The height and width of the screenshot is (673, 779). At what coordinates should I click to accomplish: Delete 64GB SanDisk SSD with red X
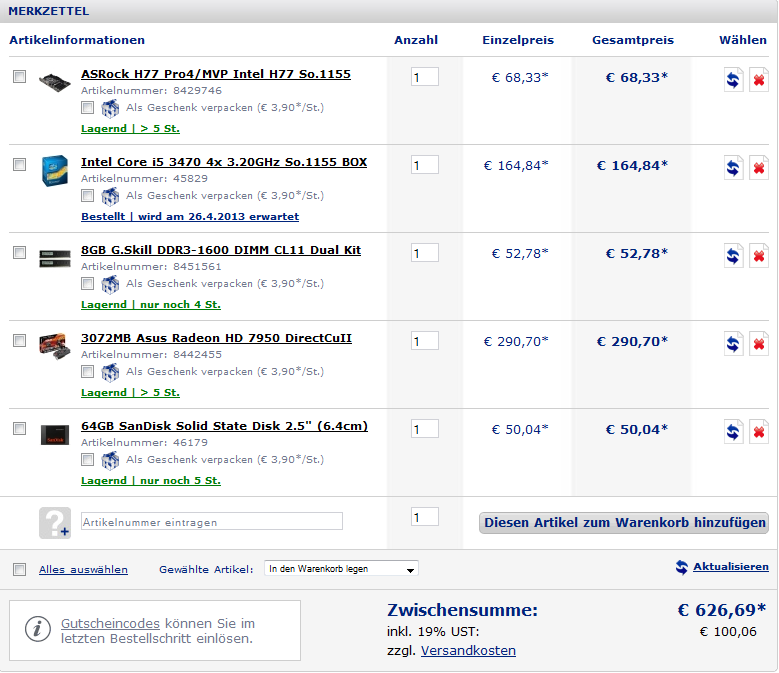(x=759, y=432)
